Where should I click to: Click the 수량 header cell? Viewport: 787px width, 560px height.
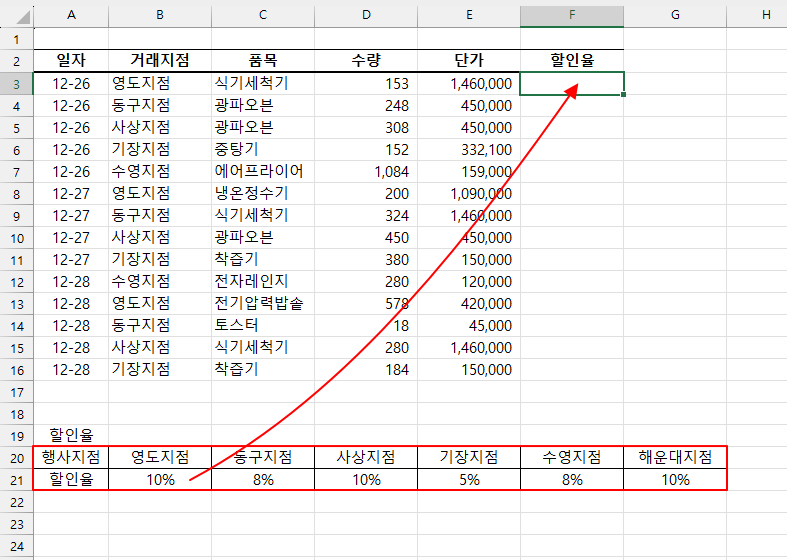click(x=366, y=61)
